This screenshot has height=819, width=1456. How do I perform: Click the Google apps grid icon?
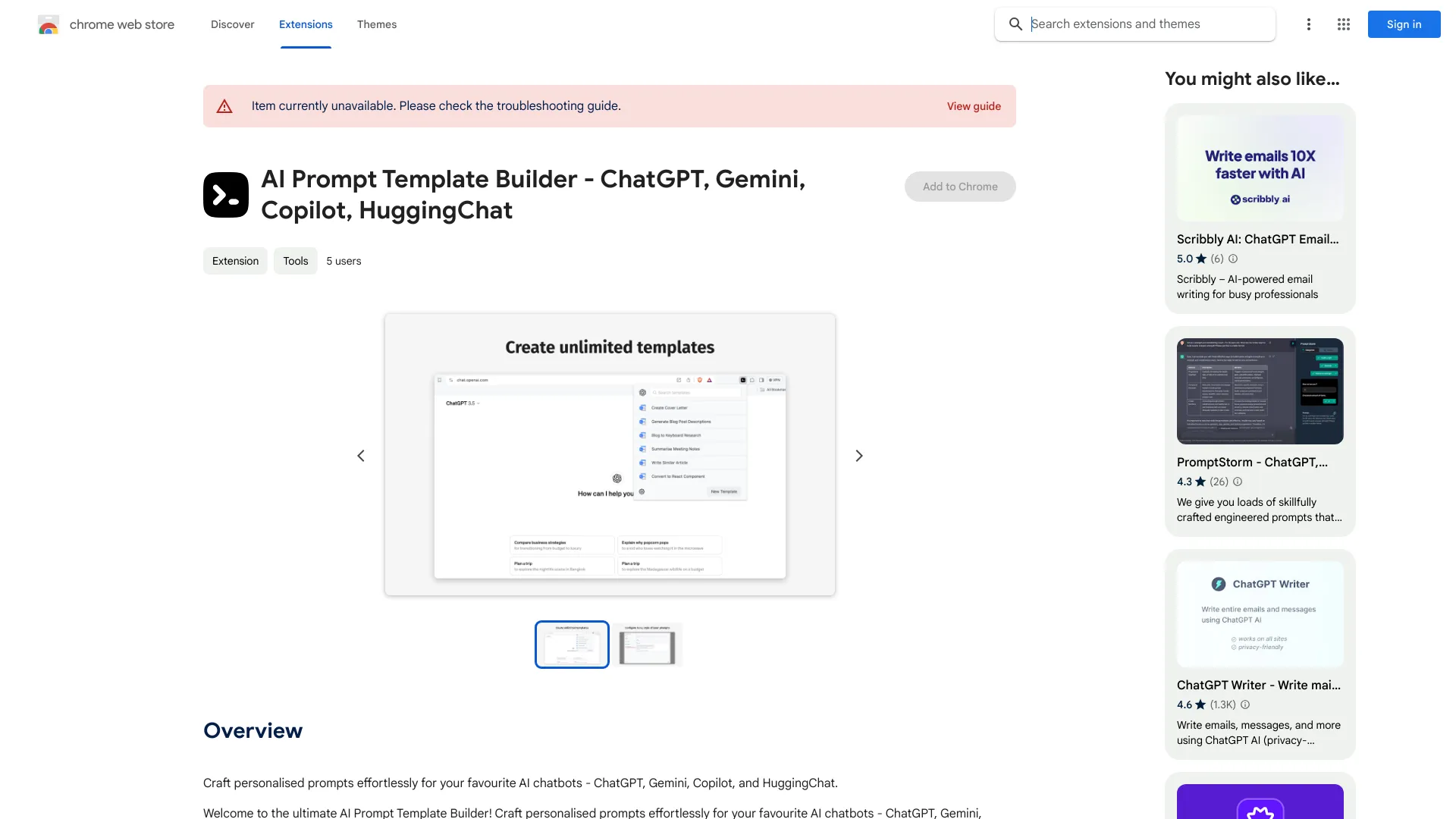coord(1343,24)
